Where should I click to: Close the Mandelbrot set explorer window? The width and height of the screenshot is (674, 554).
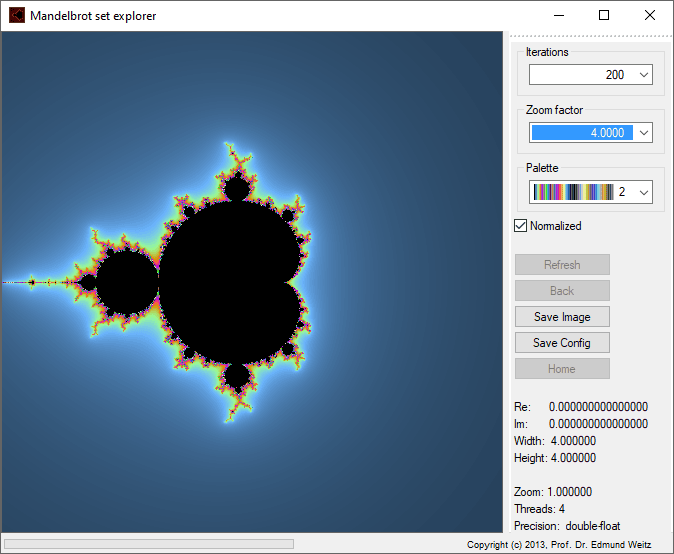(650, 15)
